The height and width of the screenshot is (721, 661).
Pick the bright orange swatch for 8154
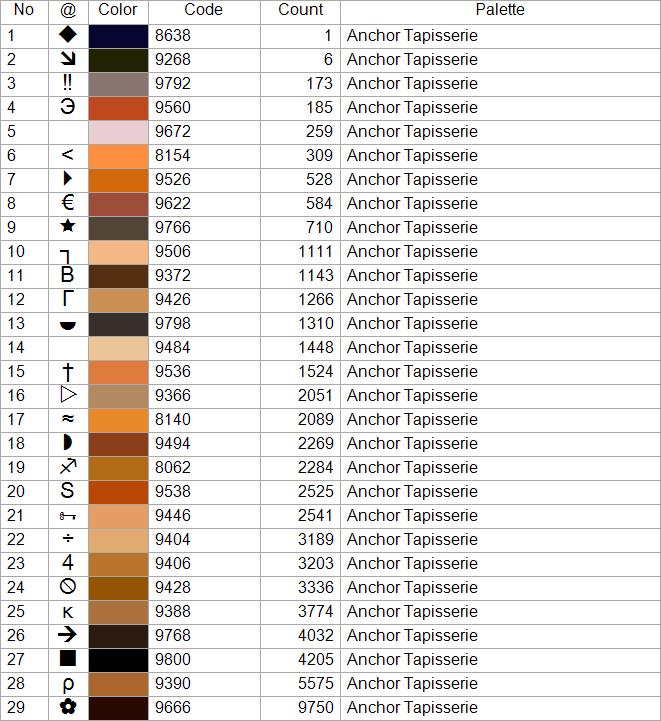click(119, 156)
